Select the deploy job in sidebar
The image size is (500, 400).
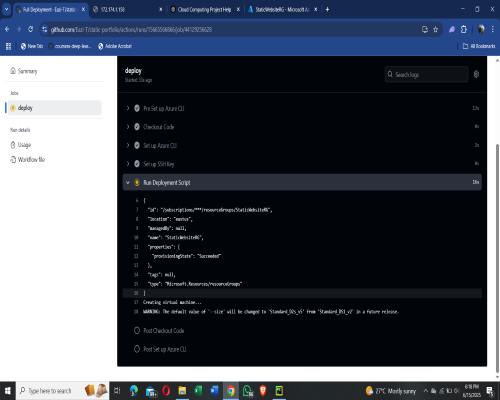click(x=55, y=108)
